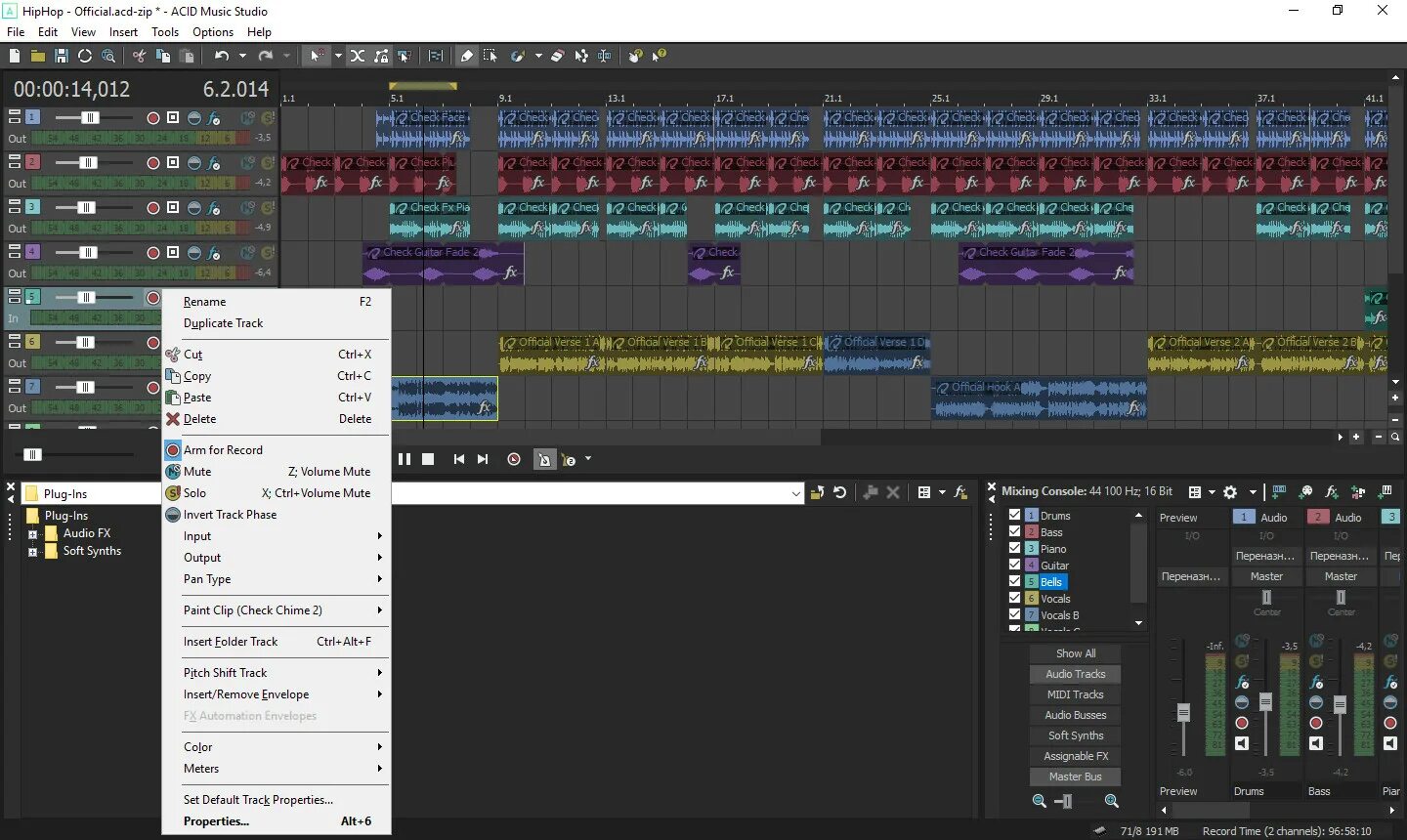Insert assignable FX in Mixing Console toolbar
The image size is (1407, 840).
(1332, 492)
